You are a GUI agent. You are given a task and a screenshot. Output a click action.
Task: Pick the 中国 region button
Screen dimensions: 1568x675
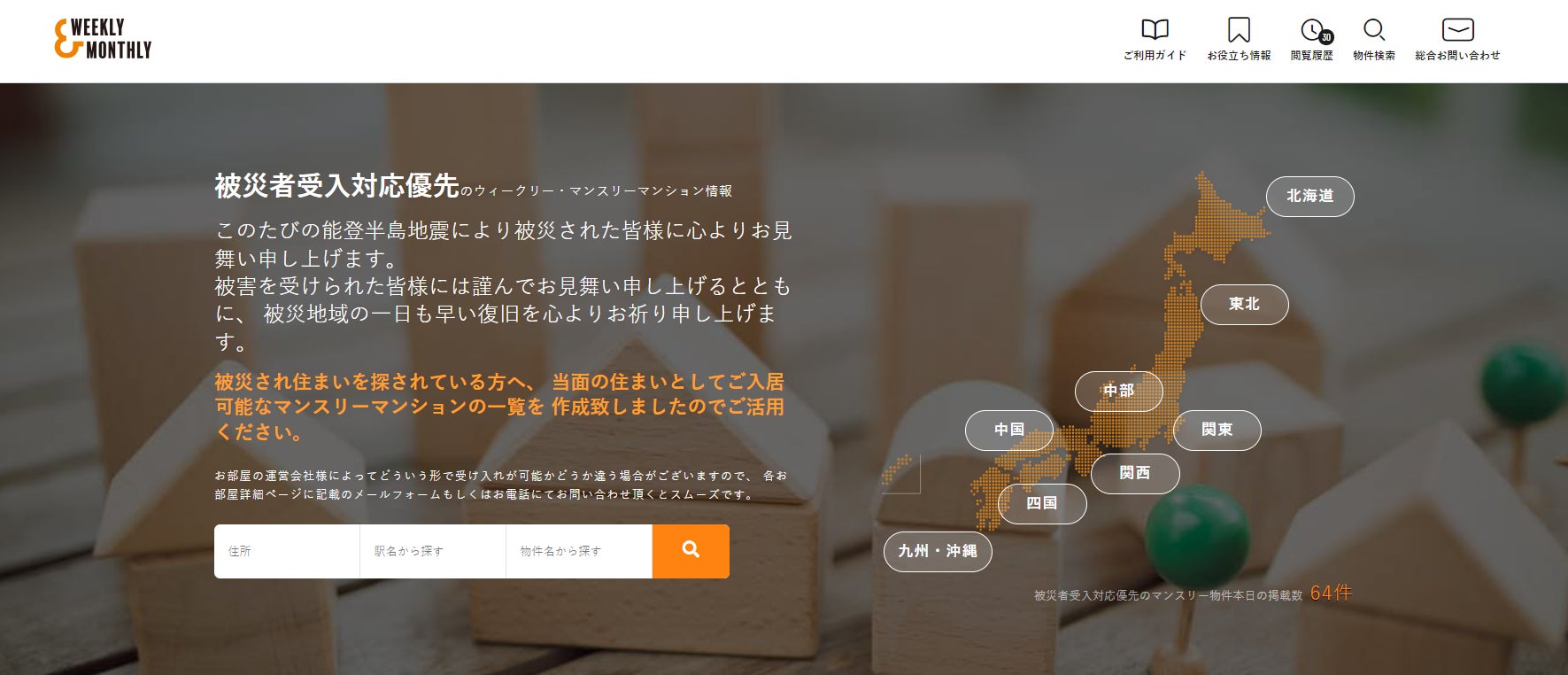[x=1008, y=431]
